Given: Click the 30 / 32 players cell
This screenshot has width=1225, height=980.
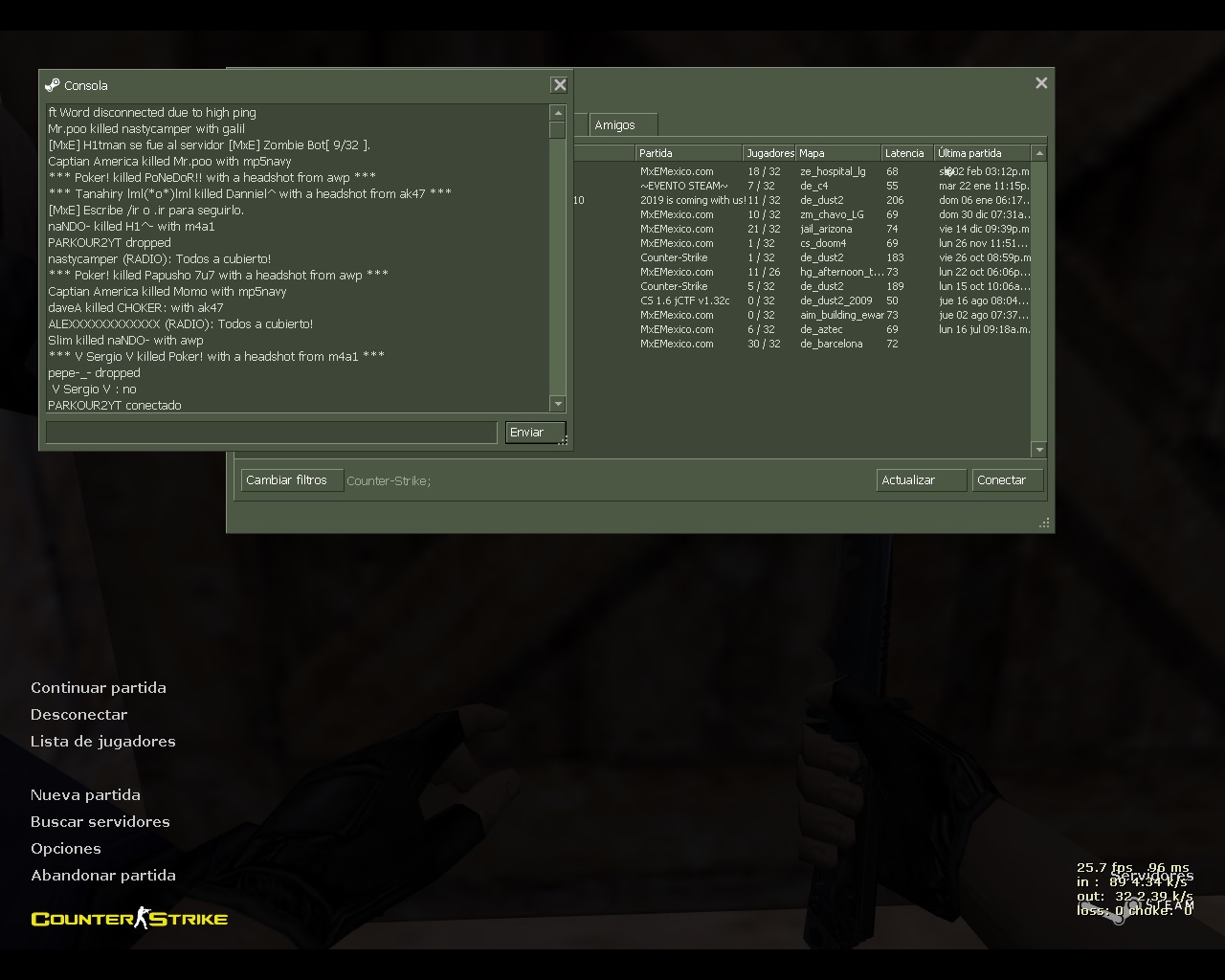Looking at the screenshot, I should pyautogui.click(x=764, y=344).
